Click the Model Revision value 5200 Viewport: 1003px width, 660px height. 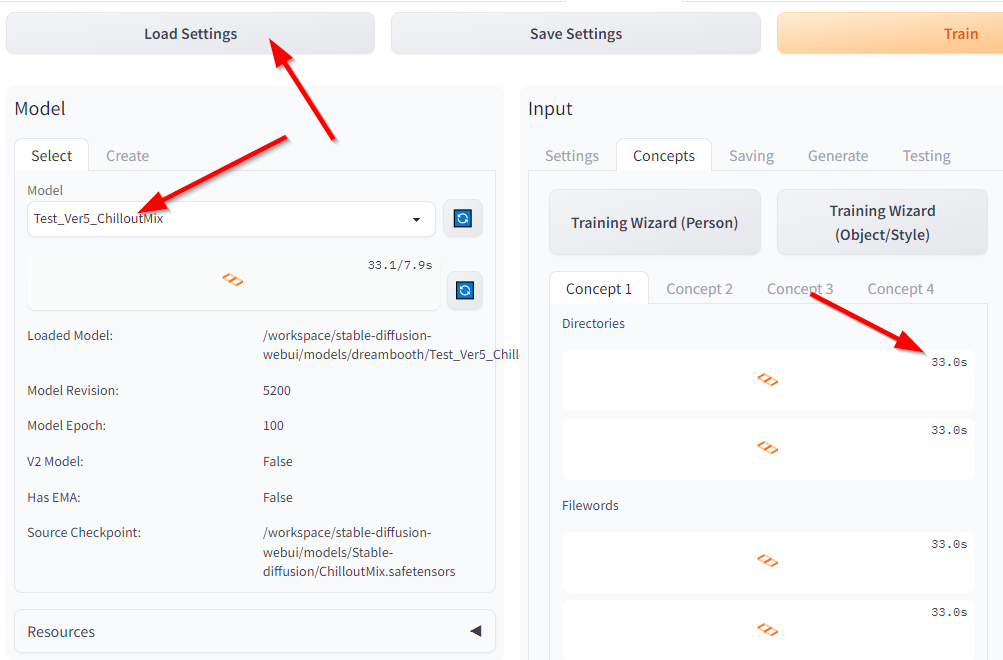(276, 390)
